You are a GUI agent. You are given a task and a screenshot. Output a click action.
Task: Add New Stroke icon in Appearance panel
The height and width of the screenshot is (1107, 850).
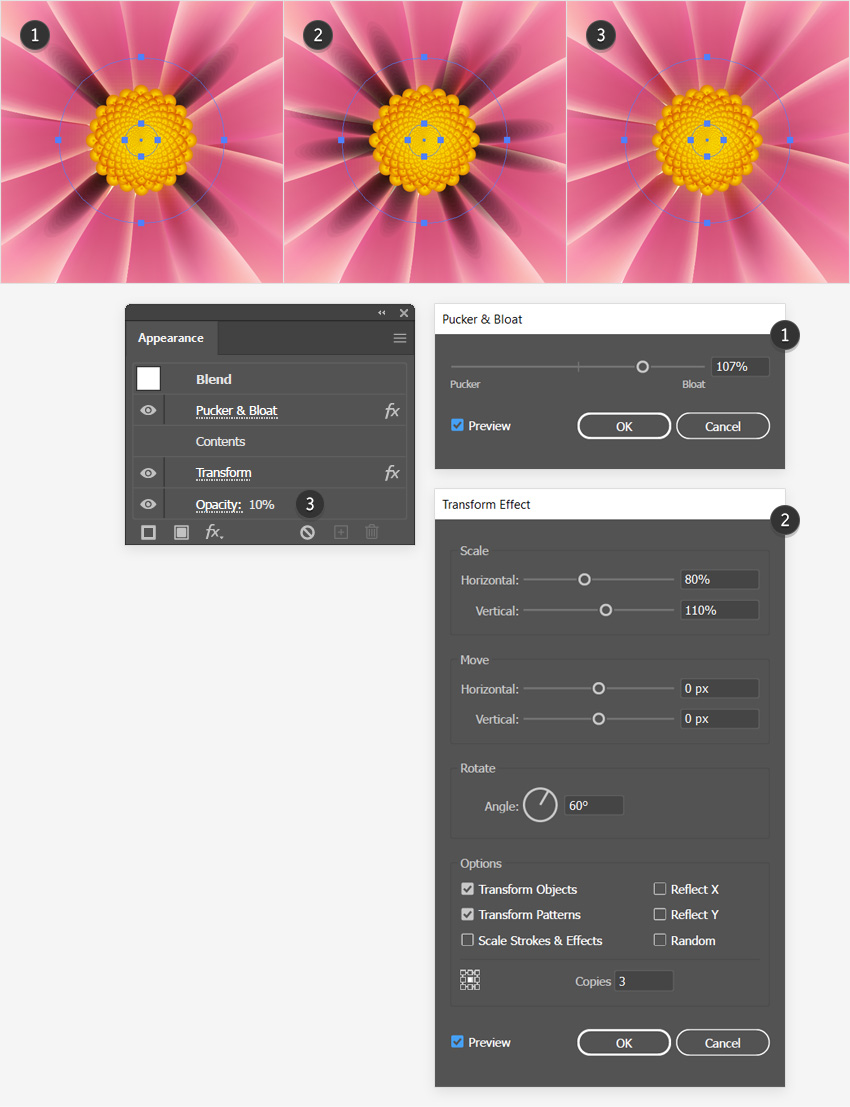pyautogui.click(x=148, y=532)
